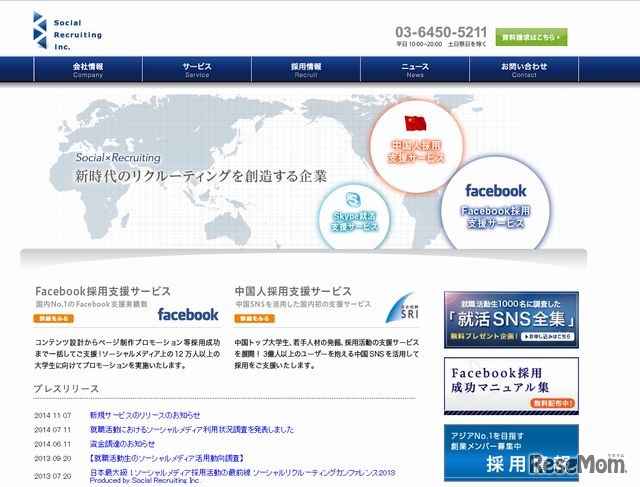
Task: Click the プレスリリース heading
Action: pos(66,389)
